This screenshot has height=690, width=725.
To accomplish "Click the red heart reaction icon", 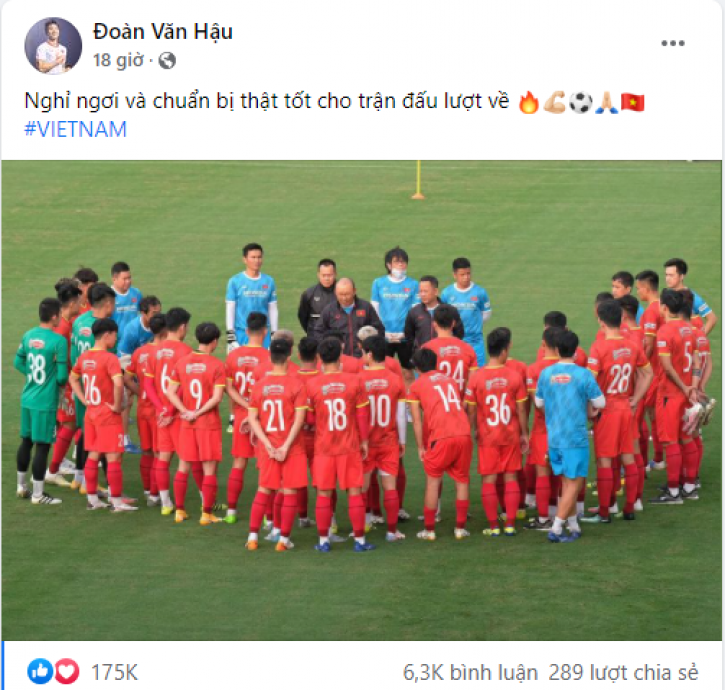I will coord(67,671).
